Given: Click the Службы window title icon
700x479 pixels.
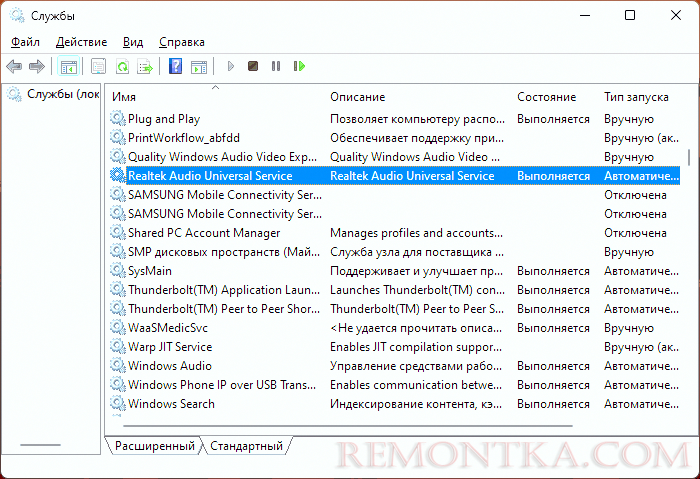Looking at the screenshot, I should pos(17,16).
